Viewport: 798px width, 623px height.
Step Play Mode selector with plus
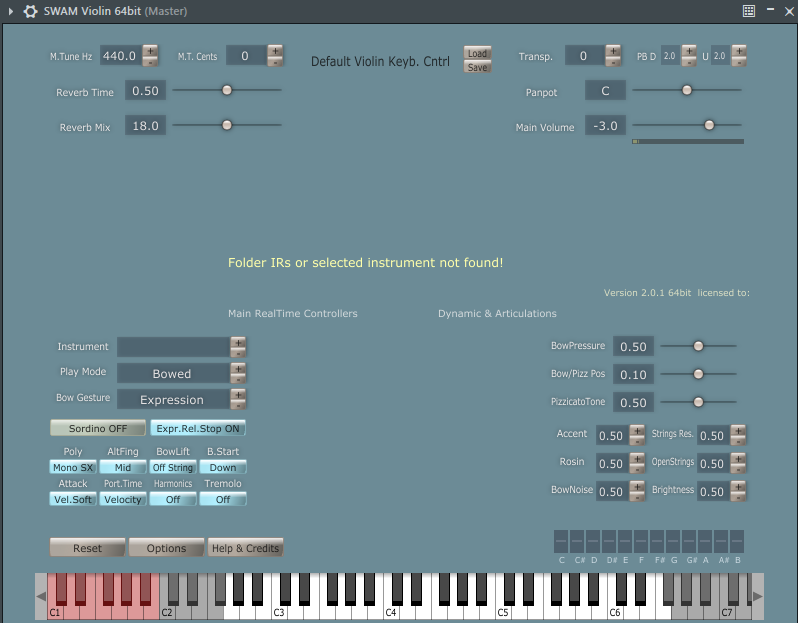(x=238, y=368)
